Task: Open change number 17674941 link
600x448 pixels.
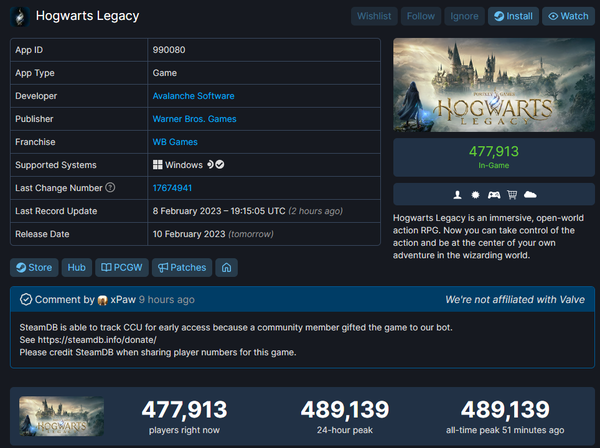Action: 172,188
